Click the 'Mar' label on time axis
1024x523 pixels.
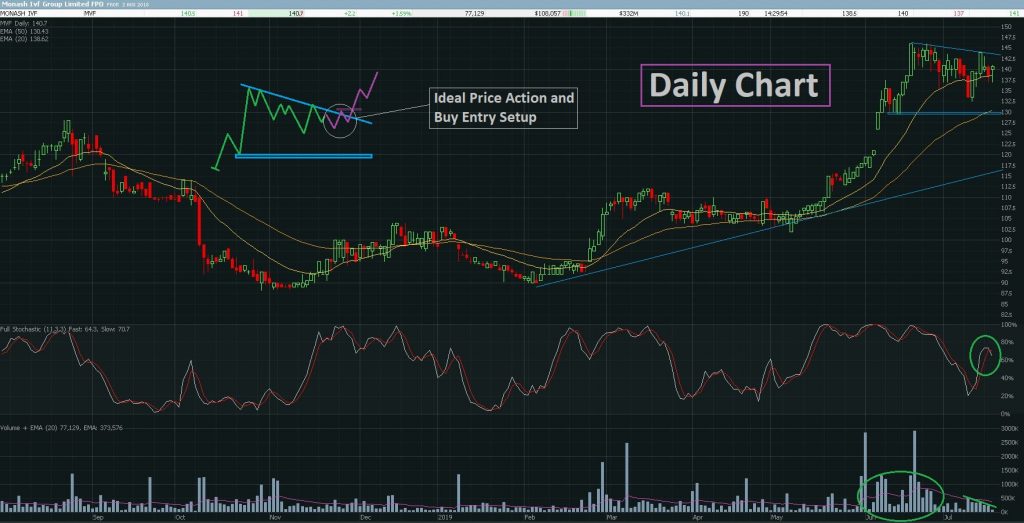click(611, 517)
